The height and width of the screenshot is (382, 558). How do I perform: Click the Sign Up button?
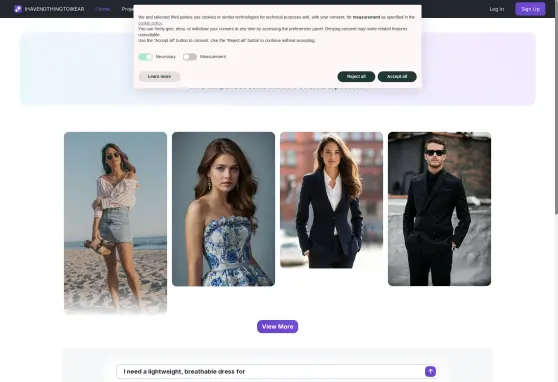click(x=530, y=9)
